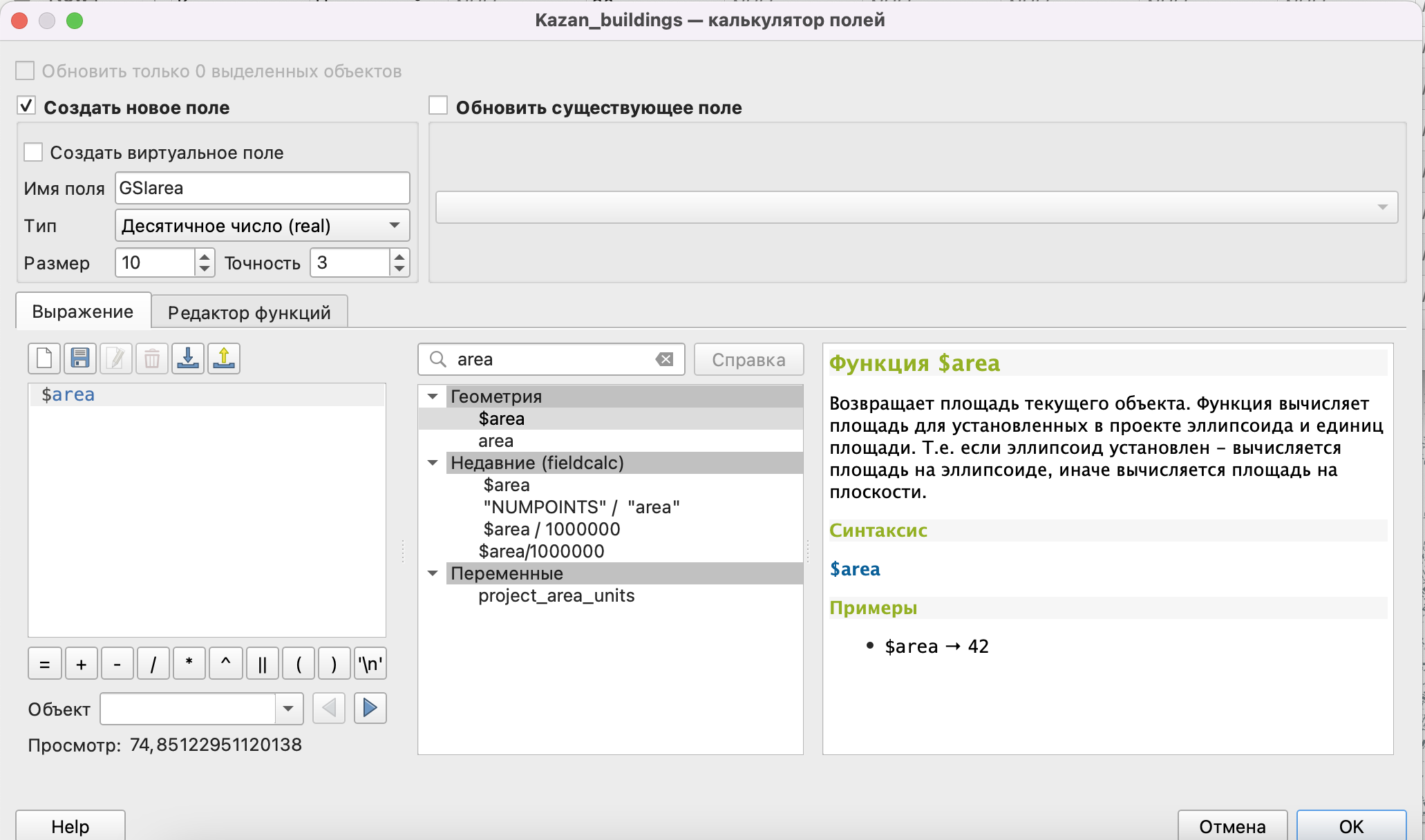1425x840 pixels.
Task: Select the Выражение tab
Action: tap(83, 312)
